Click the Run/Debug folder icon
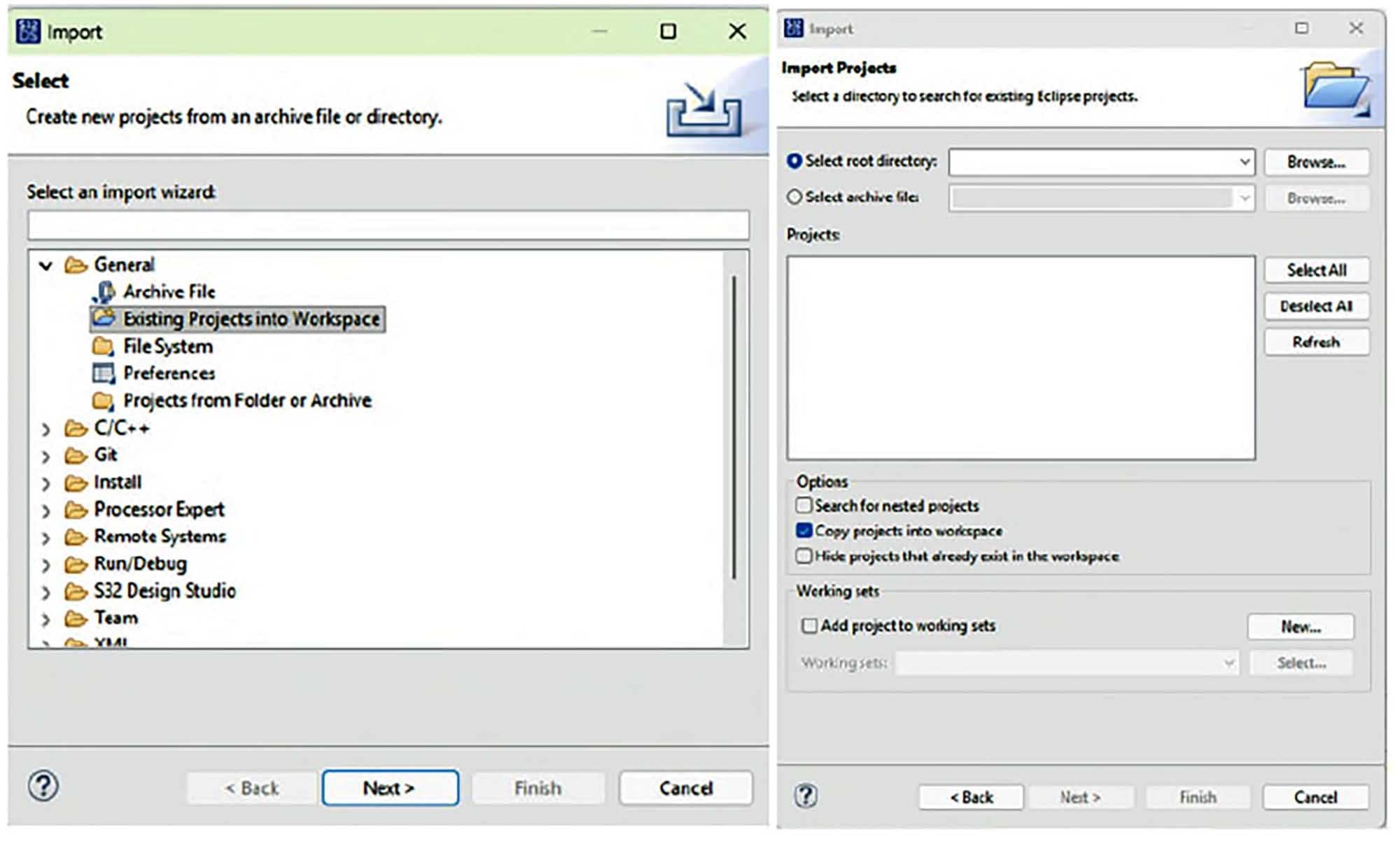The image size is (1400, 860). [76, 564]
